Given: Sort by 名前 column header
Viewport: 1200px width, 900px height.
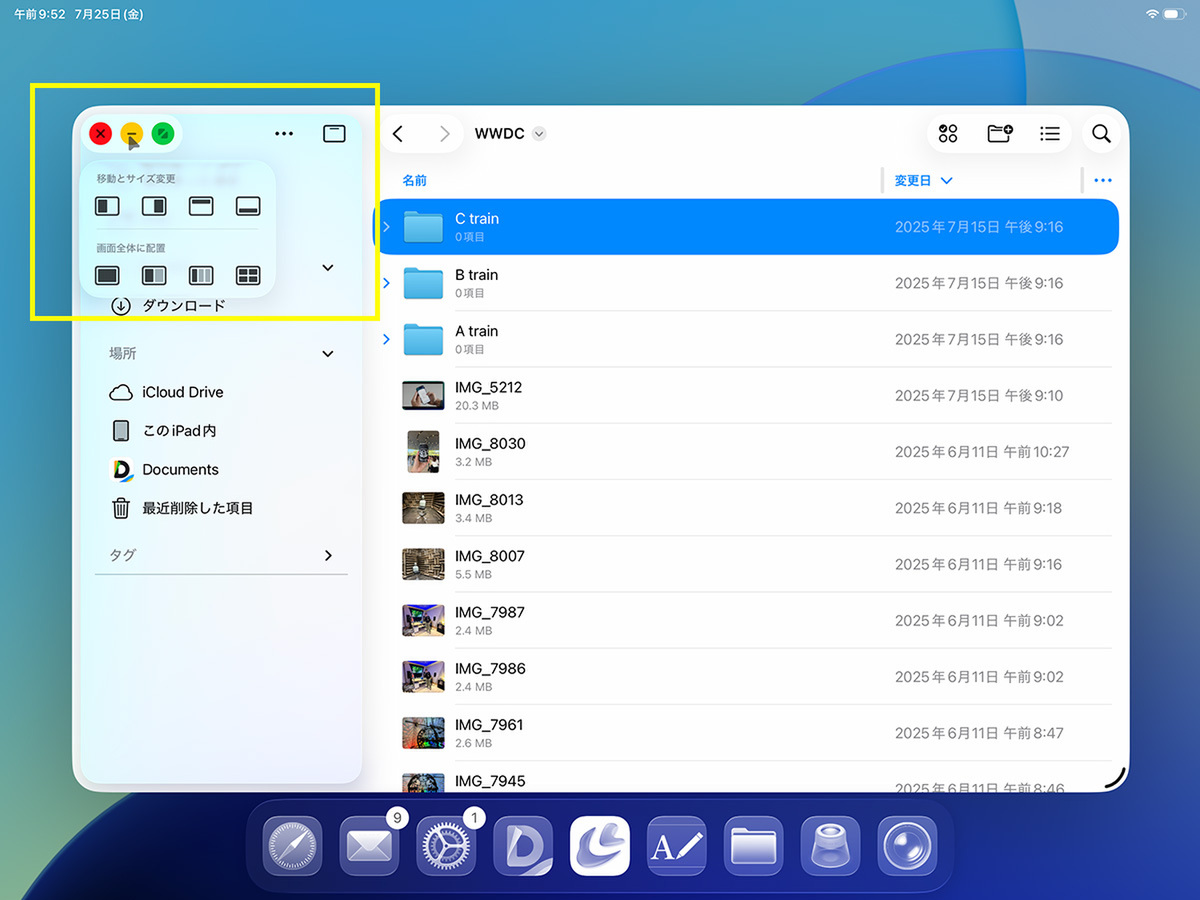Looking at the screenshot, I should click(414, 180).
